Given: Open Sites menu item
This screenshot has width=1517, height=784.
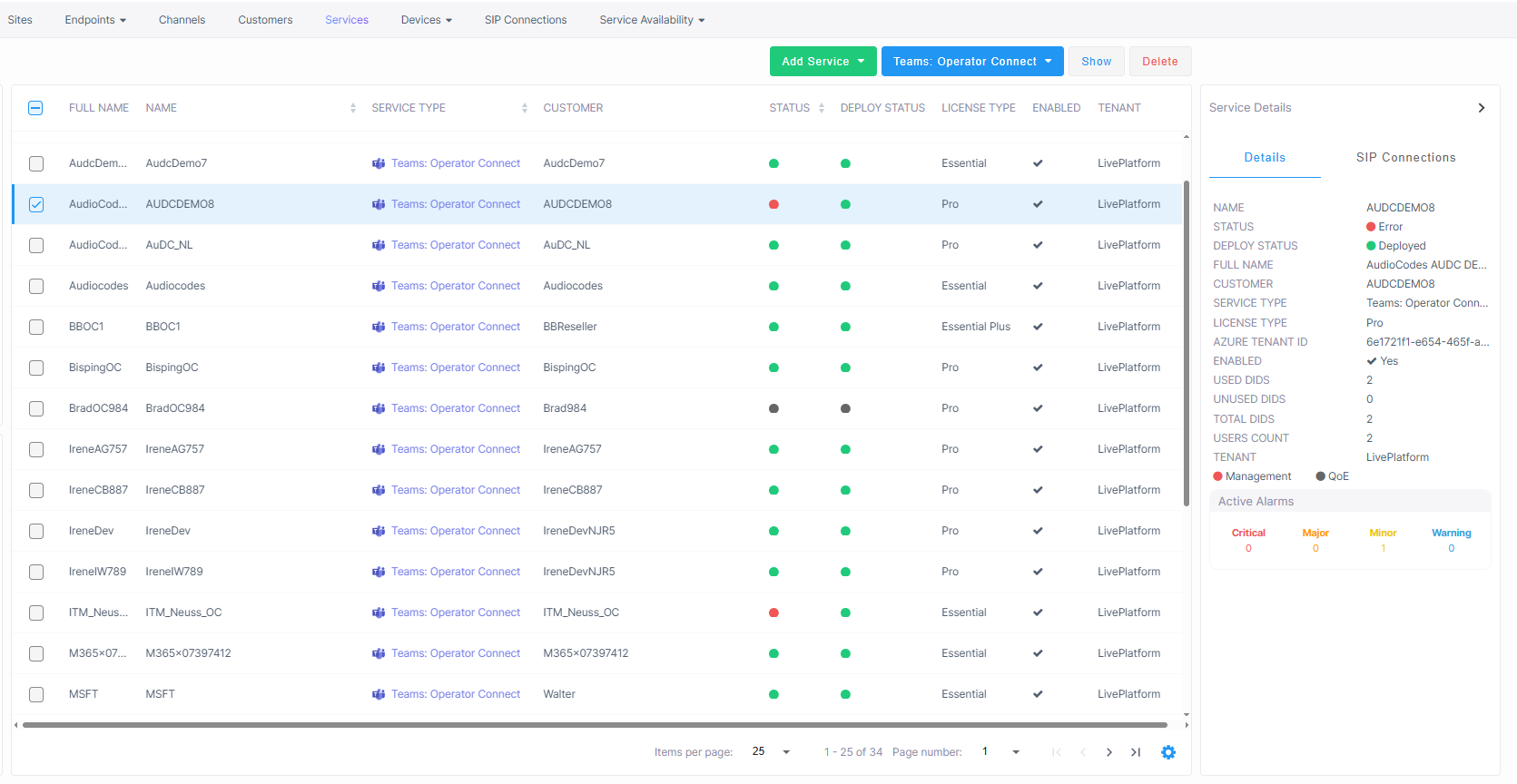Looking at the screenshot, I should (x=20, y=20).
